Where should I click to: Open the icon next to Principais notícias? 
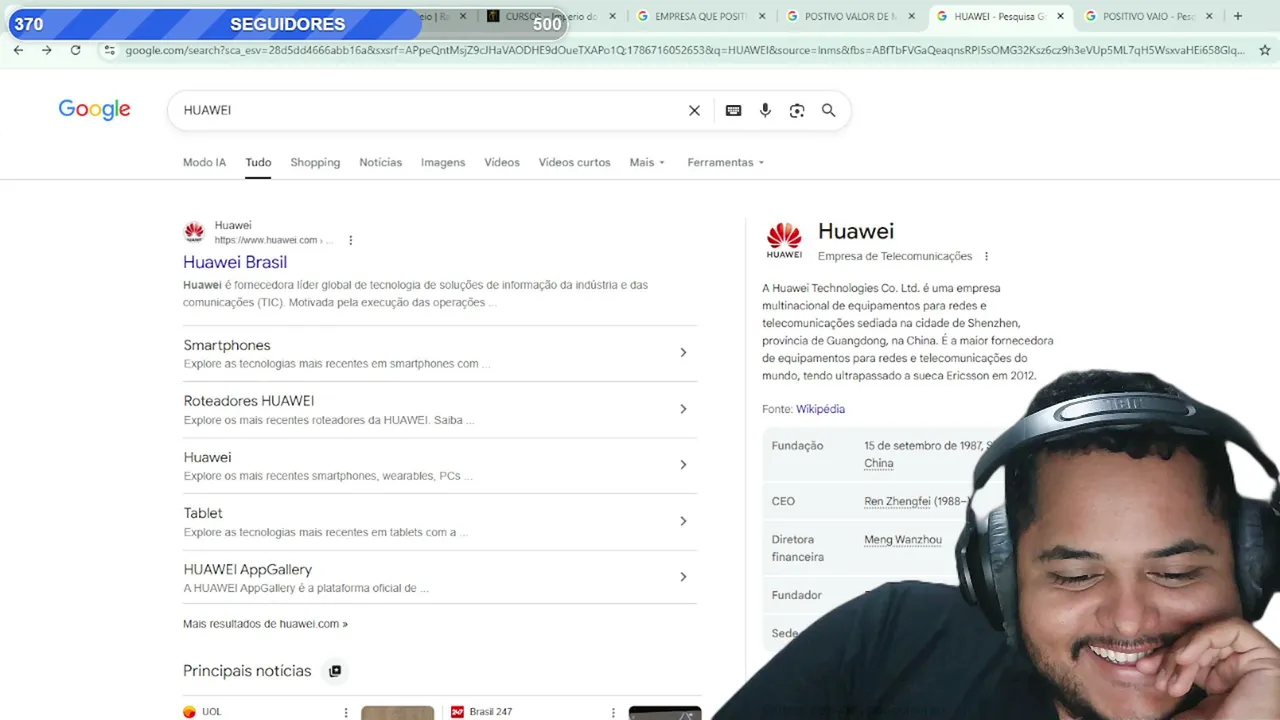(x=335, y=671)
